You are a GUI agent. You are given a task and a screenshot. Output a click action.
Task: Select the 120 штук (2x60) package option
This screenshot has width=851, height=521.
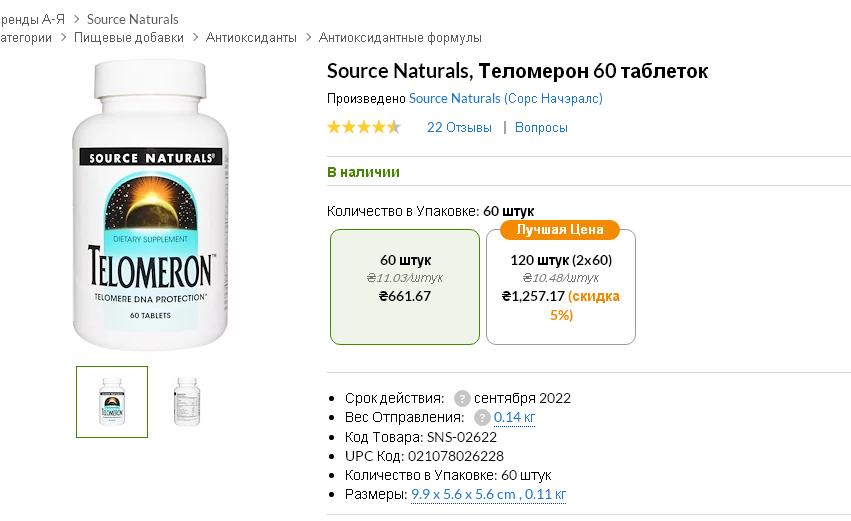coord(561,287)
